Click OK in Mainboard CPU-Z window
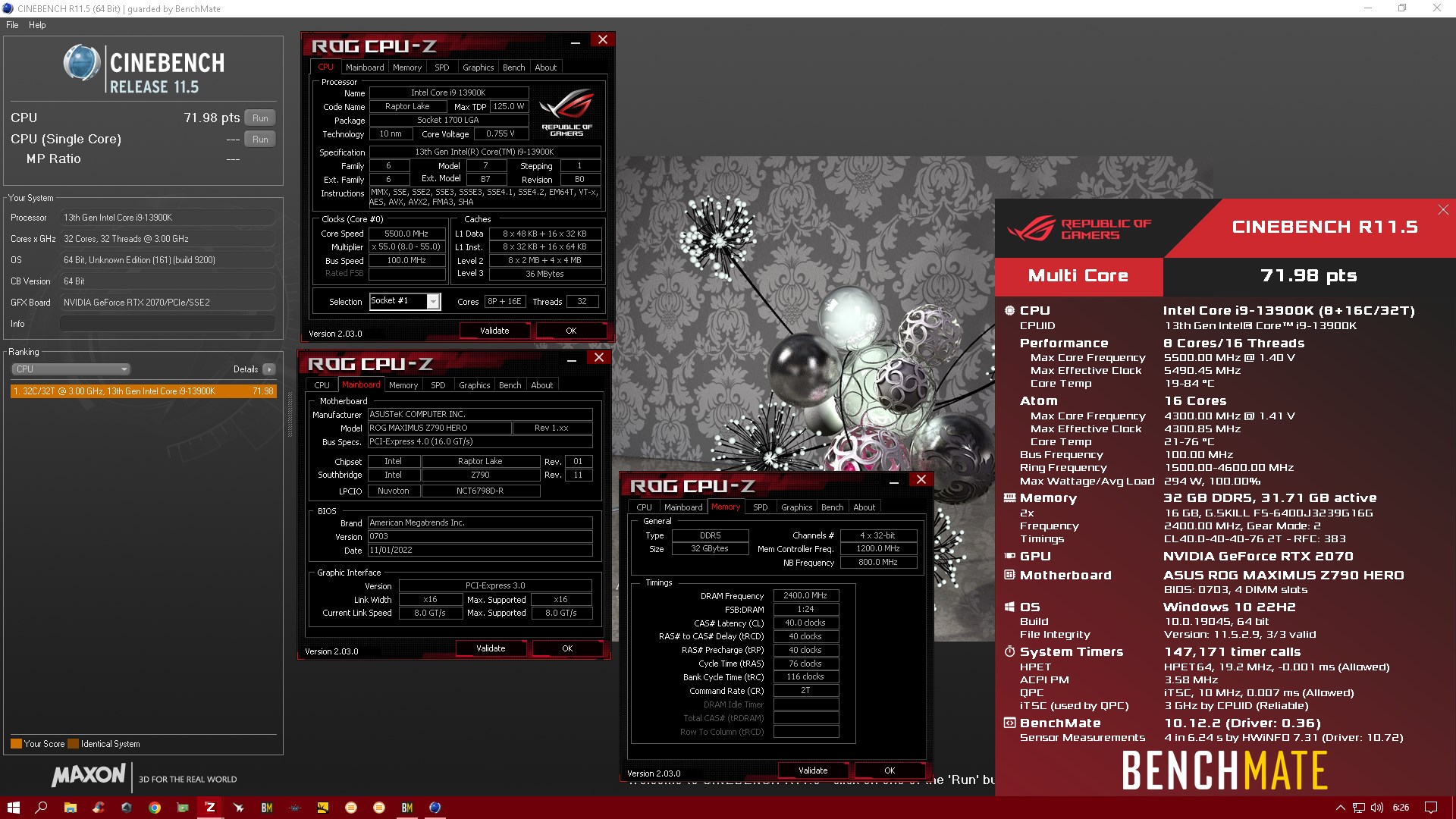This screenshot has height=819, width=1456. click(567, 648)
